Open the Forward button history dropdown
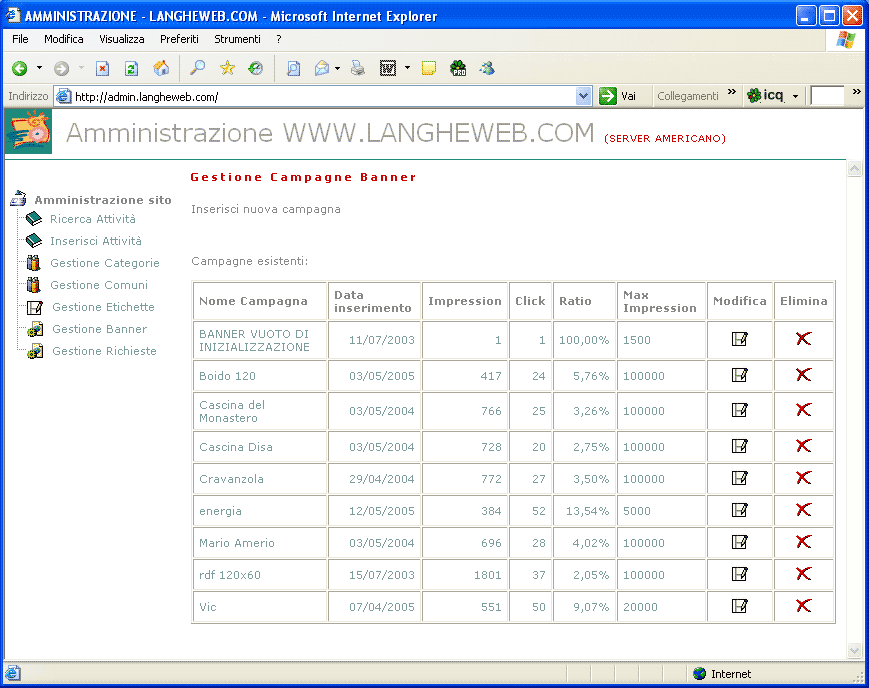This screenshot has width=869, height=688. click(81, 68)
